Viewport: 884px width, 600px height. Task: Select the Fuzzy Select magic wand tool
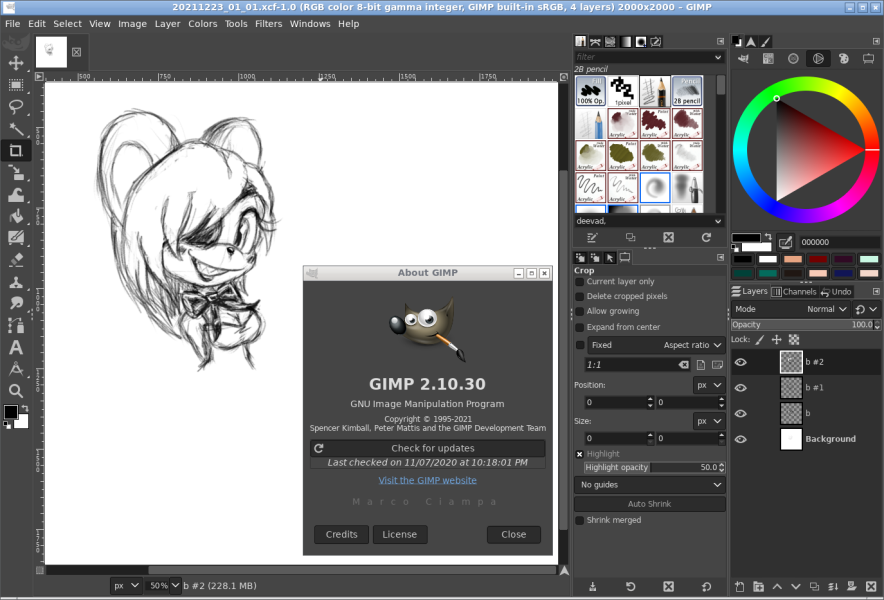click(16, 129)
